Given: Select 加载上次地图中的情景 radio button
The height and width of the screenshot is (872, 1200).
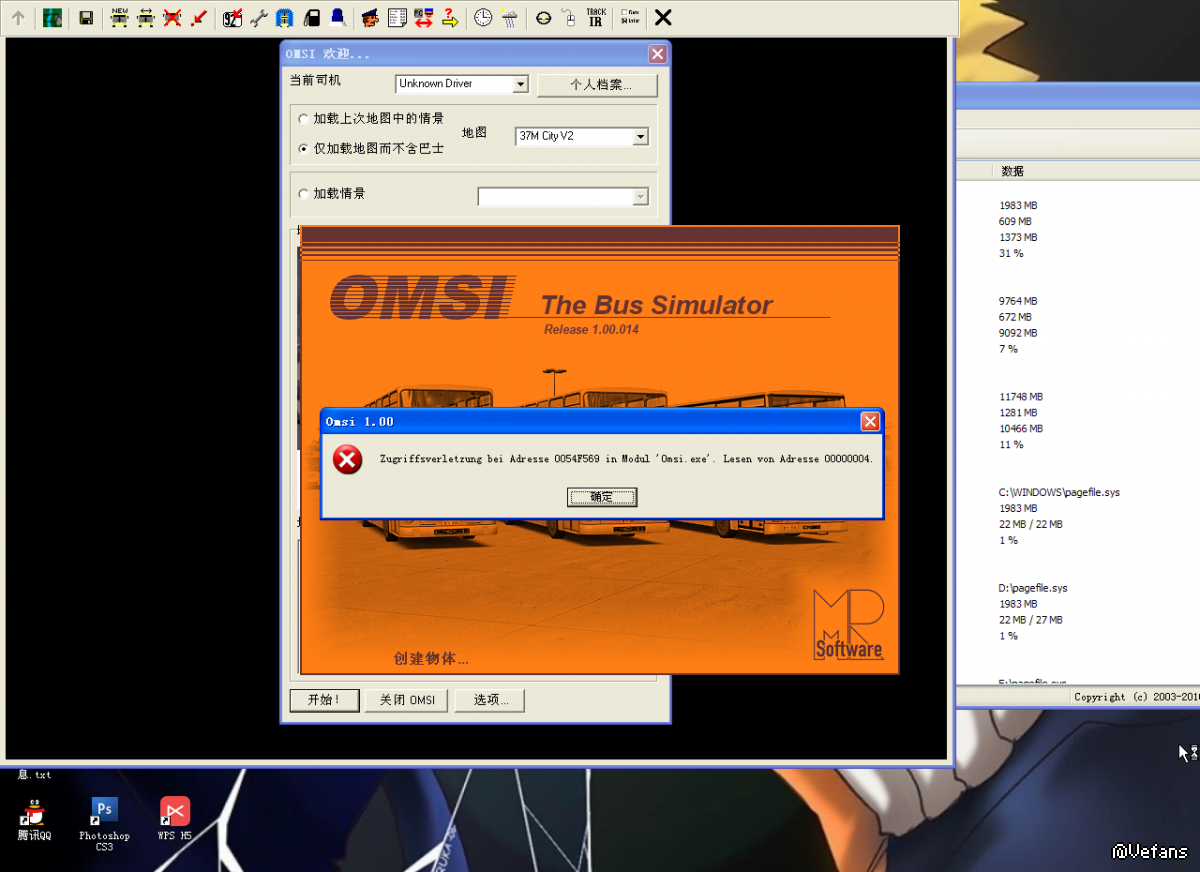Looking at the screenshot, I should point(304,119).
